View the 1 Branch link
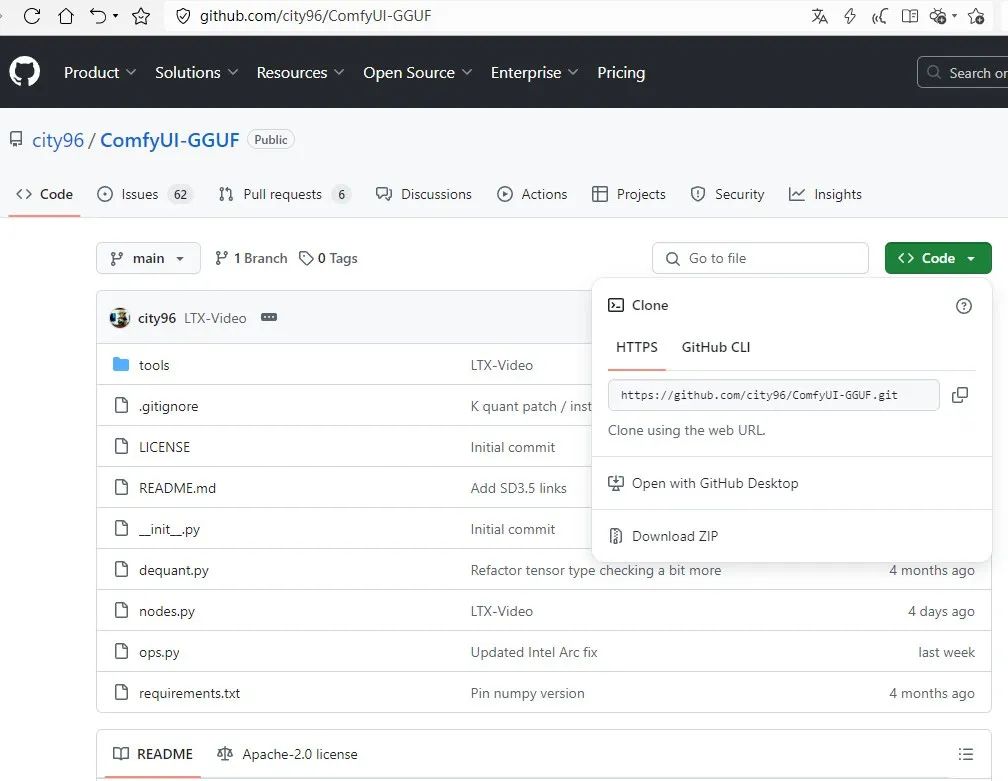The width and height of the screenshot is (1008, 781). coord(251,258)
